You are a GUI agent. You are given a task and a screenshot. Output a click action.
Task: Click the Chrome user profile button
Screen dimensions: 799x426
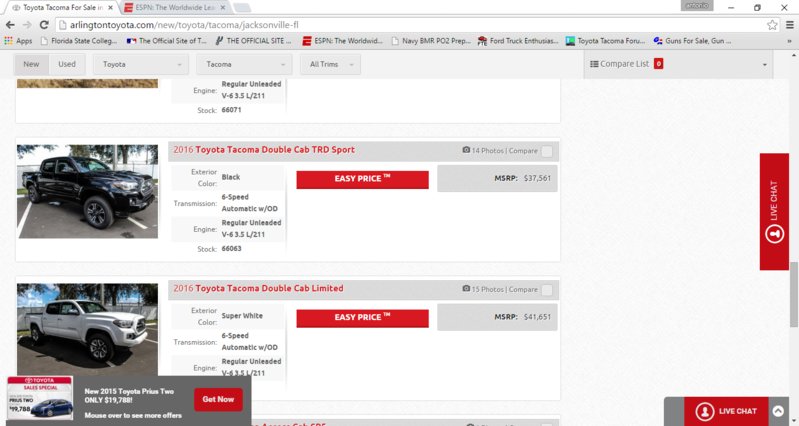pyautogui.click(x=697, y=6)
